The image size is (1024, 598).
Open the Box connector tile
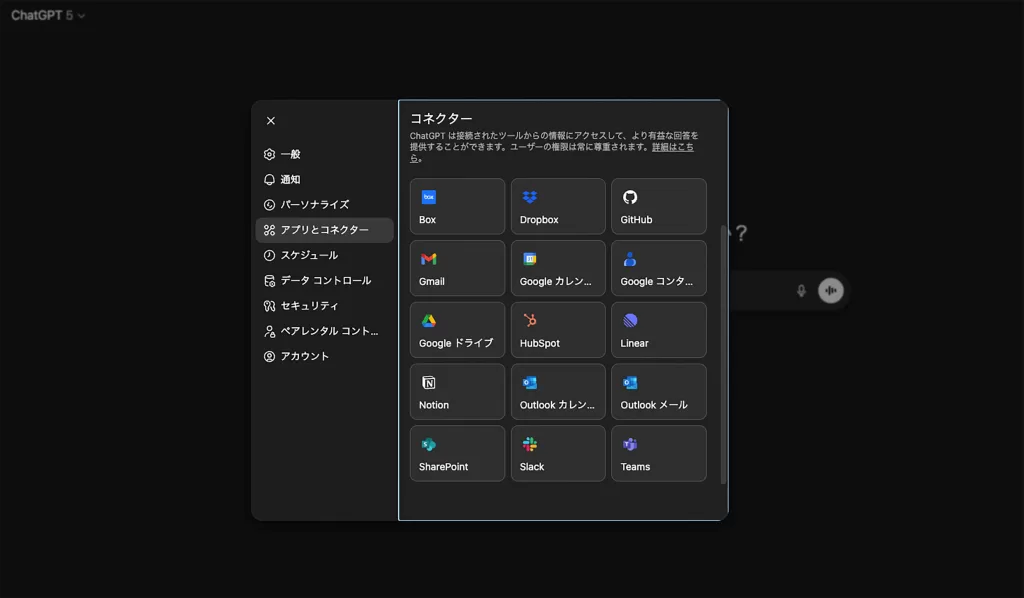tap(457, 207)
